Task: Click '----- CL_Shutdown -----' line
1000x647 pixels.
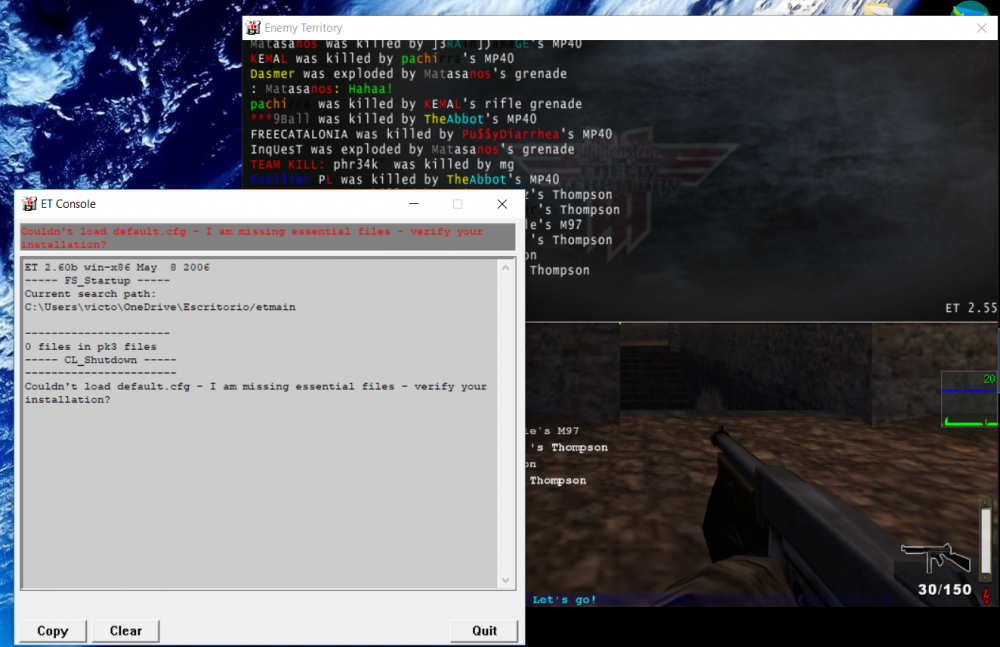Action: pyautogui.click(x=100, y=360)
